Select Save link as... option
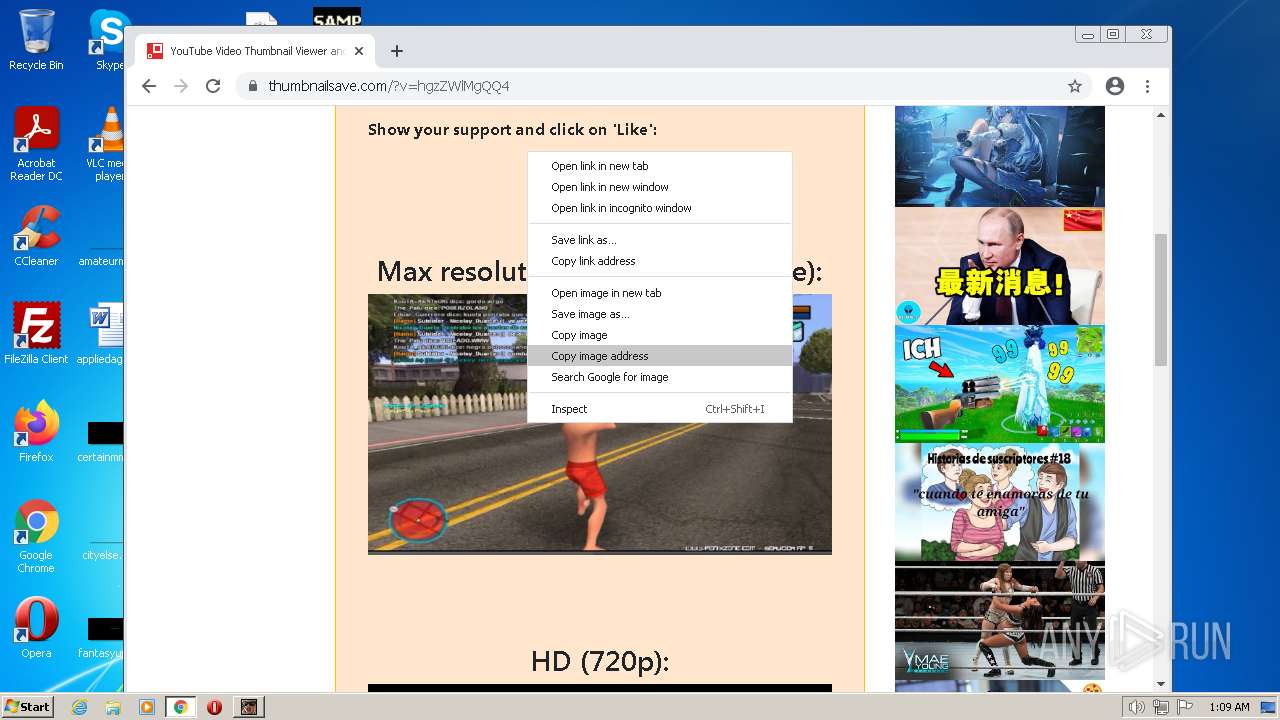This screenshot has width=1280, height=720. point(660,240)
